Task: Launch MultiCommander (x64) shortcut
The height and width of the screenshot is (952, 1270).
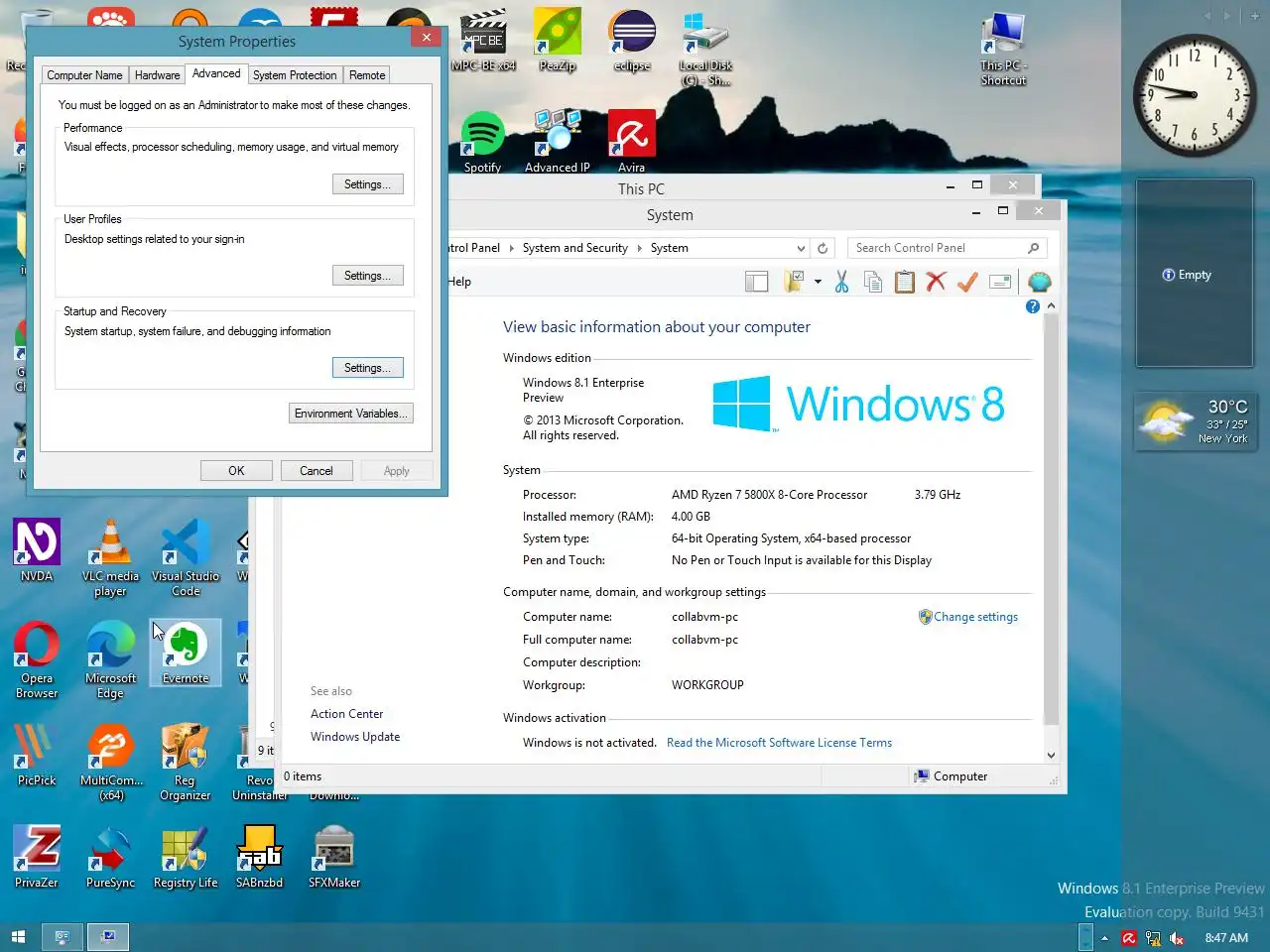Action: (x=111, y=763)
